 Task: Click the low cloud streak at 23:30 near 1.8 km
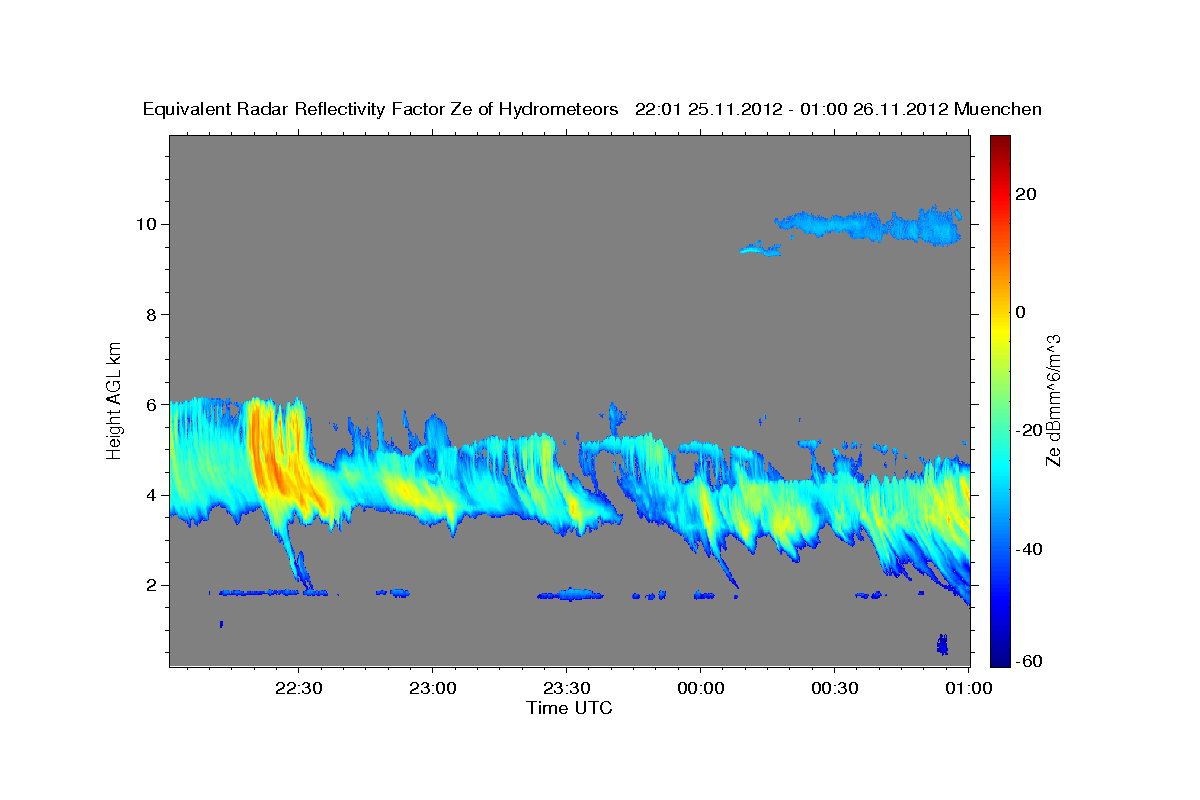pyautogui.click(x=570, y=595)
